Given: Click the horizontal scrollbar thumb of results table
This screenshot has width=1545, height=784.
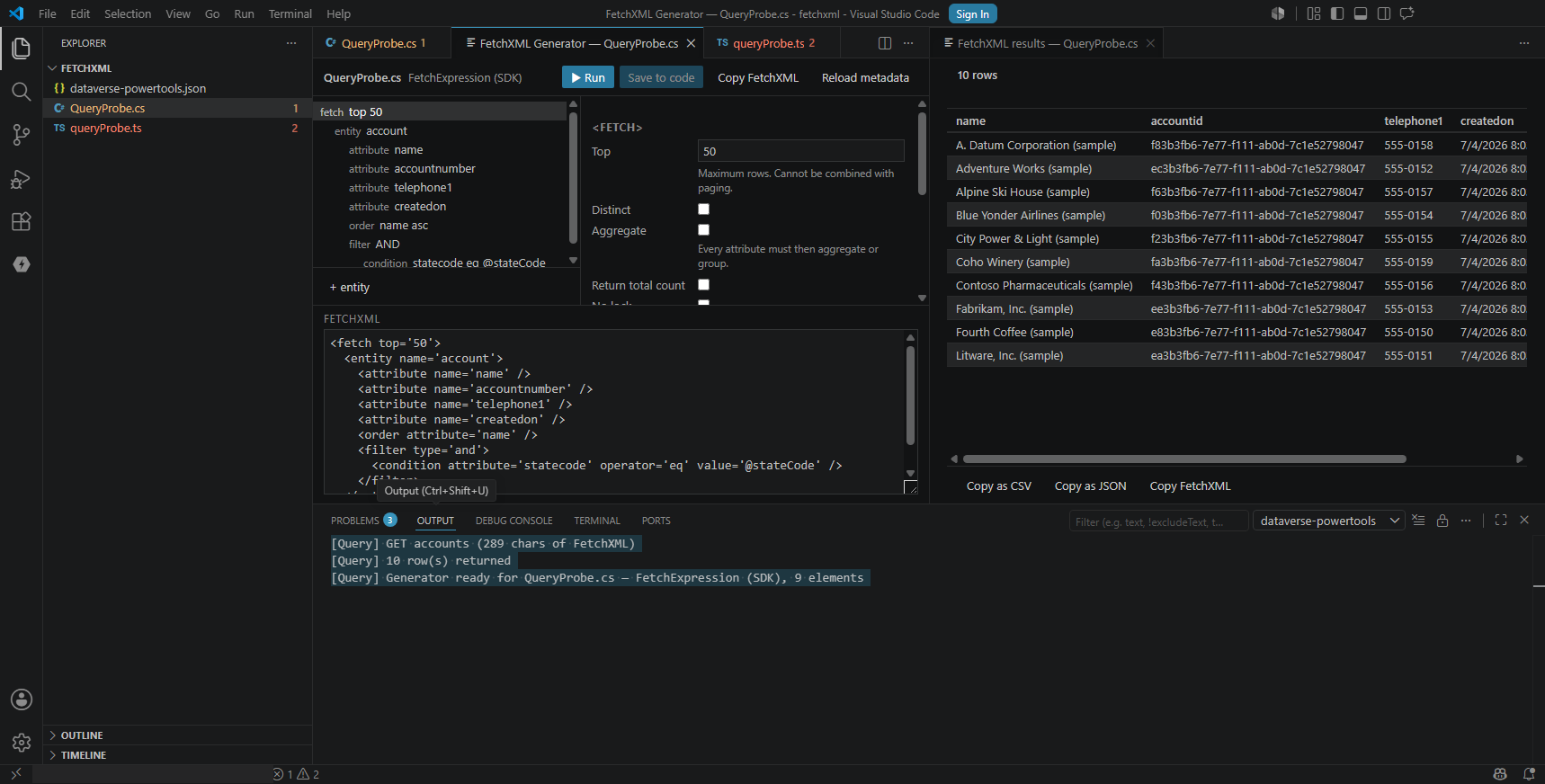Looking at the screenshot, I should (1184, 459).
